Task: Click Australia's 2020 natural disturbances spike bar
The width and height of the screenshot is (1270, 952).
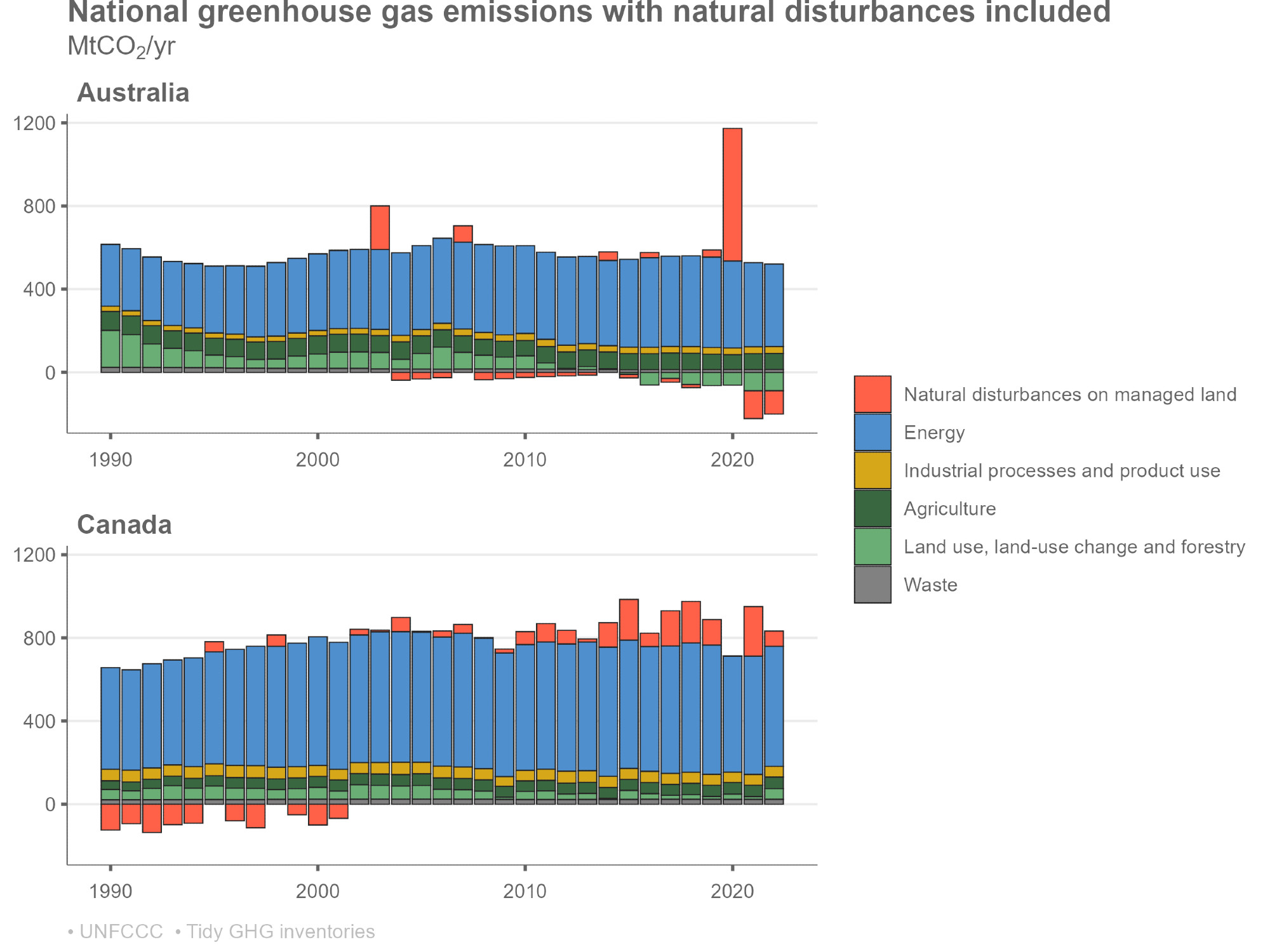Action: point(732,195)
